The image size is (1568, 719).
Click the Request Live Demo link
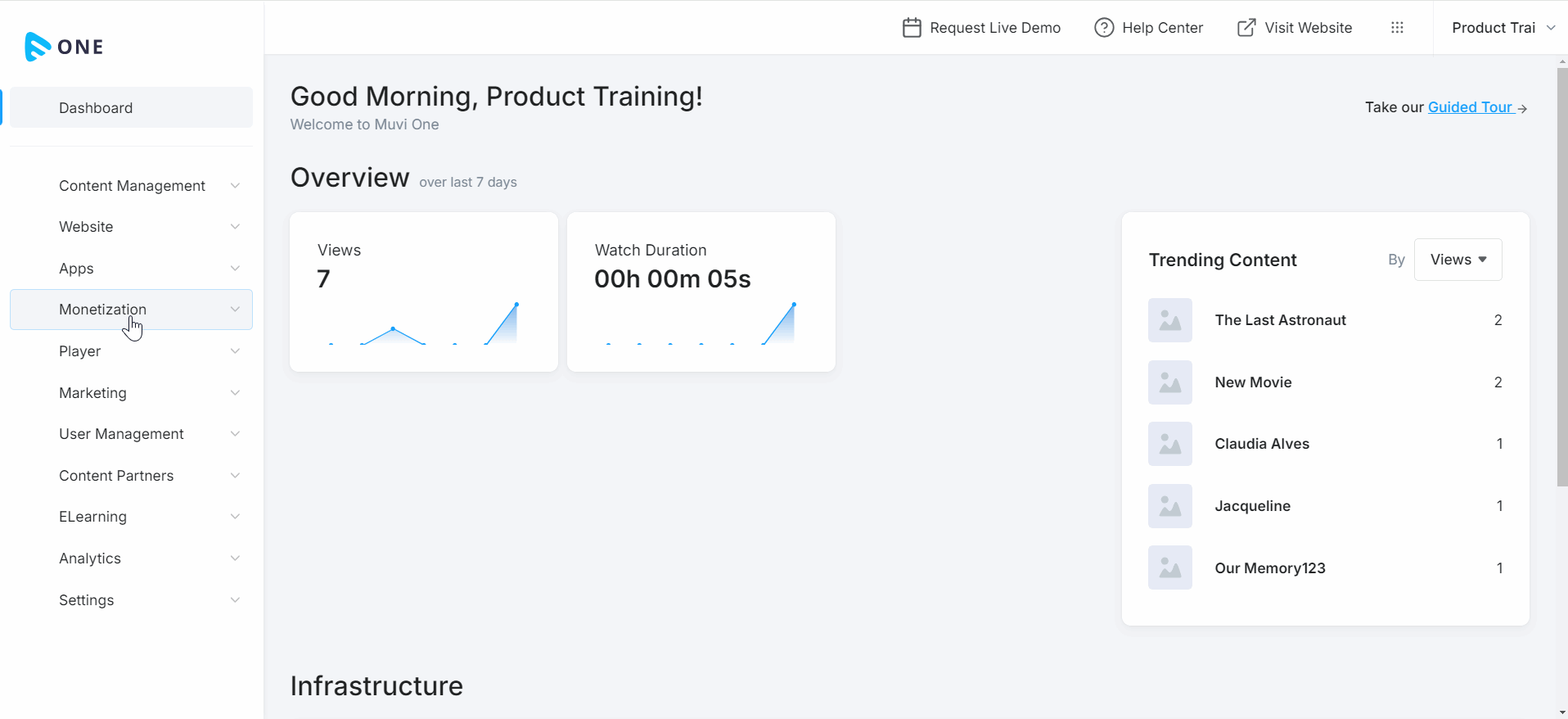994,28
